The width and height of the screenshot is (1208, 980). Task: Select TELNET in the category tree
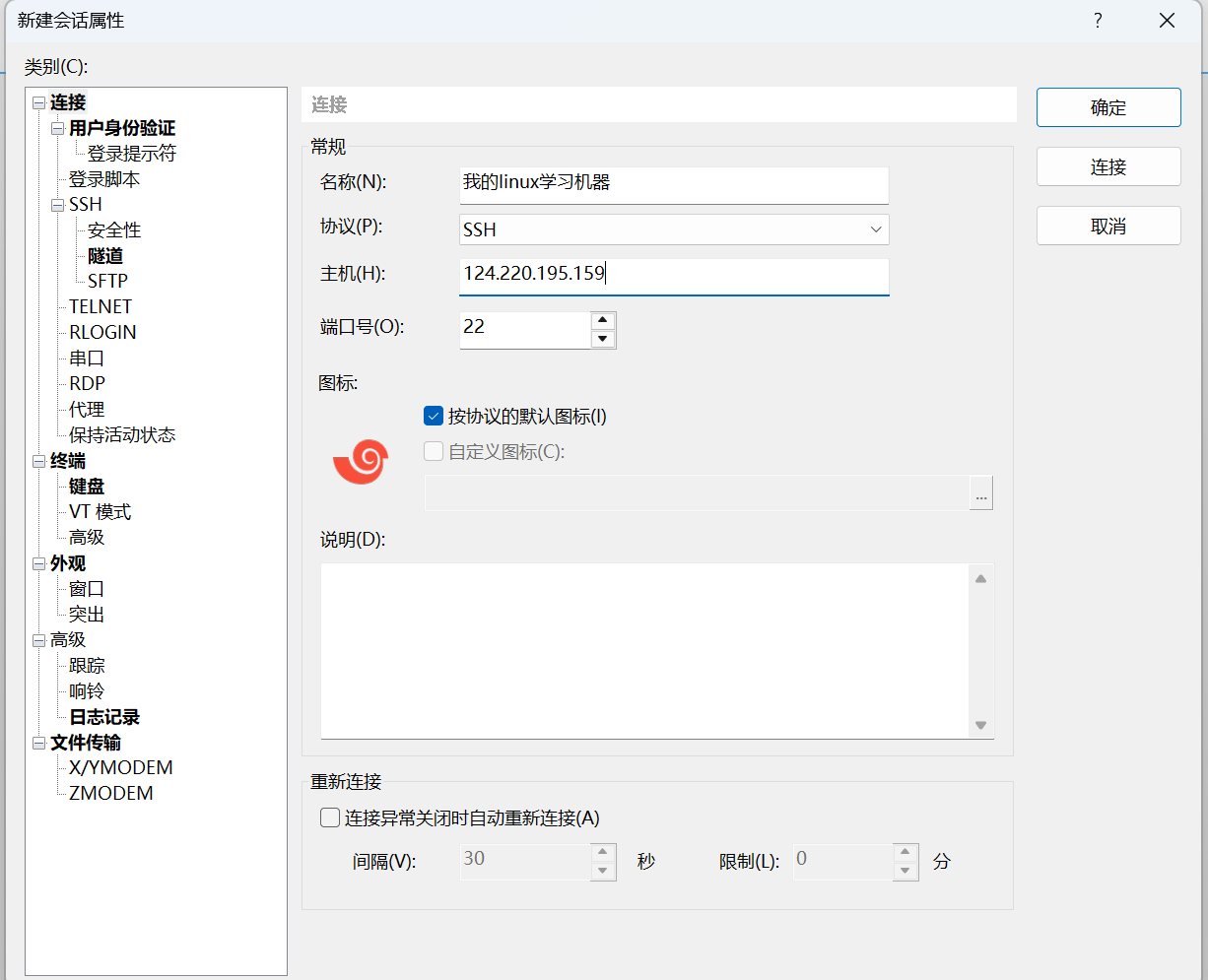click(101, 307)
